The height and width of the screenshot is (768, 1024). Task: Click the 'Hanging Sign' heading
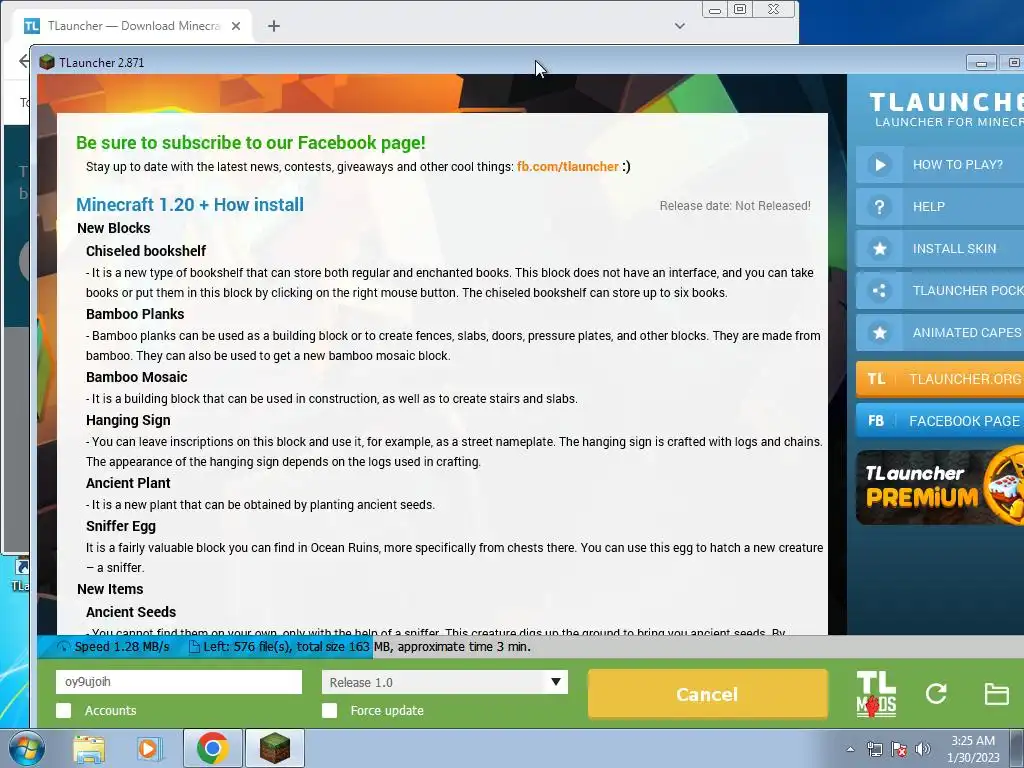pyautogui.click(x=128, y=420)
